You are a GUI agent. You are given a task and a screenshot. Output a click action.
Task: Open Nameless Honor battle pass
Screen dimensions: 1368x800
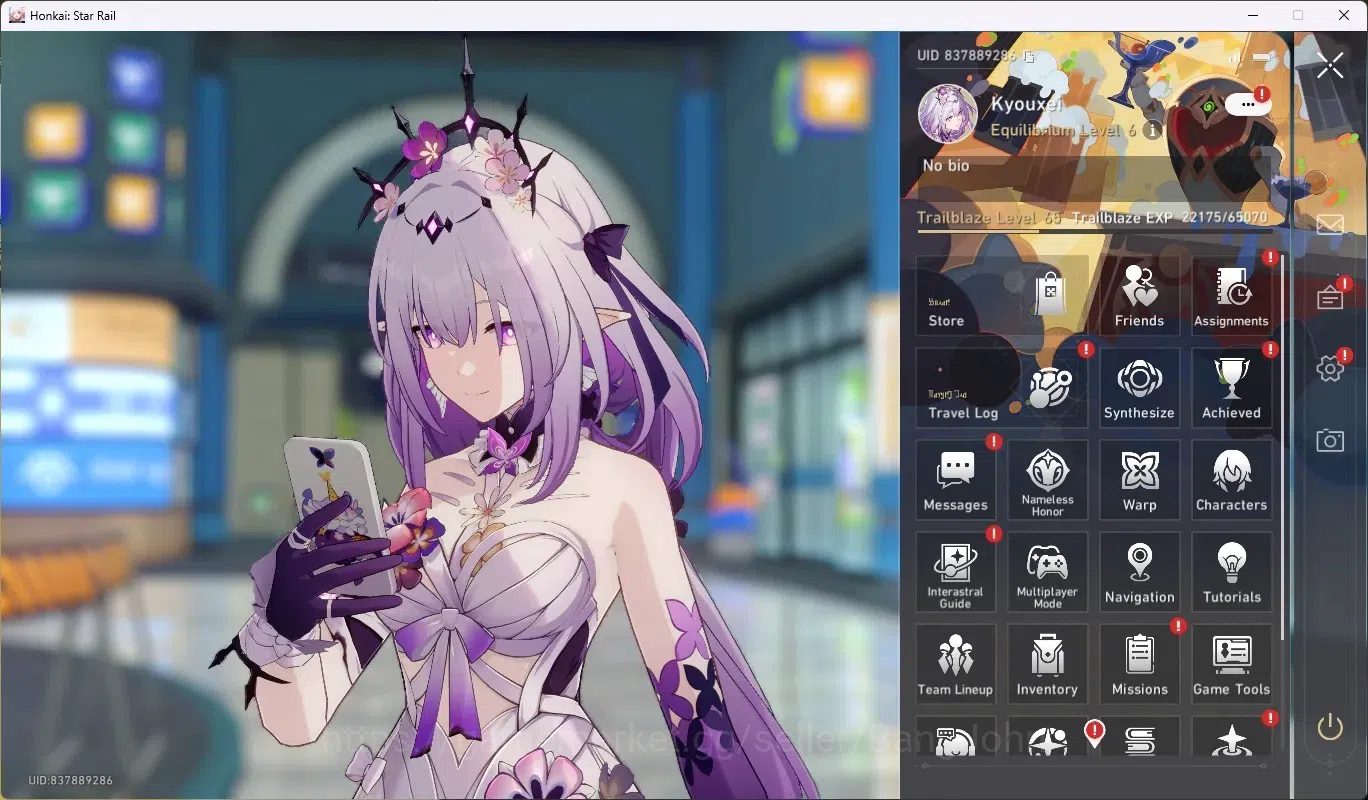pos(1047,479)
